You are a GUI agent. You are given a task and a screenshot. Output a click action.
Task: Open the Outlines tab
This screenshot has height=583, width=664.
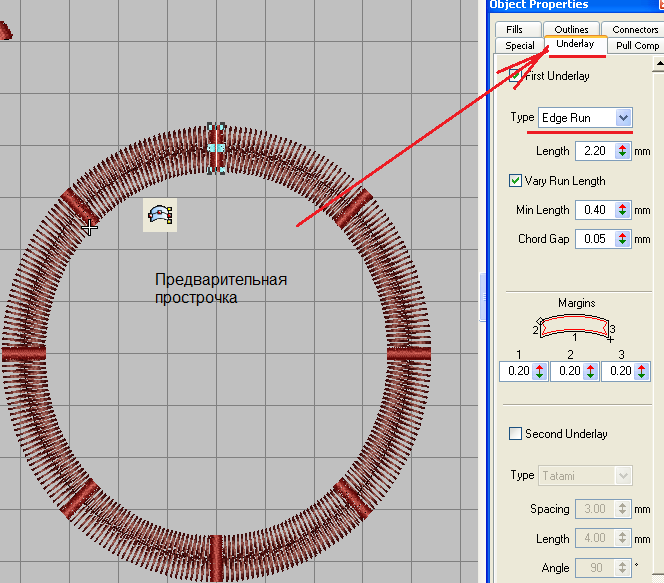coord(572,30)
